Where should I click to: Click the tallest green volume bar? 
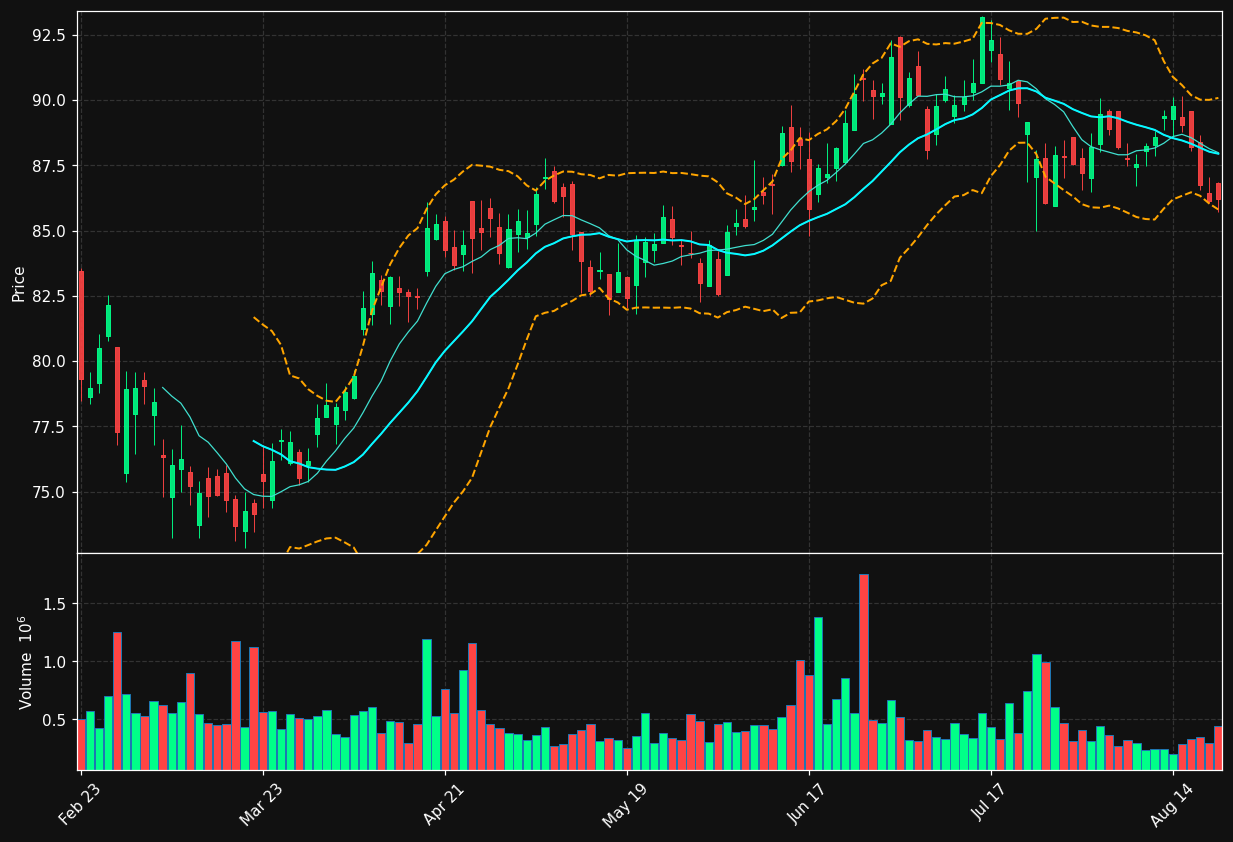(818, 694)
